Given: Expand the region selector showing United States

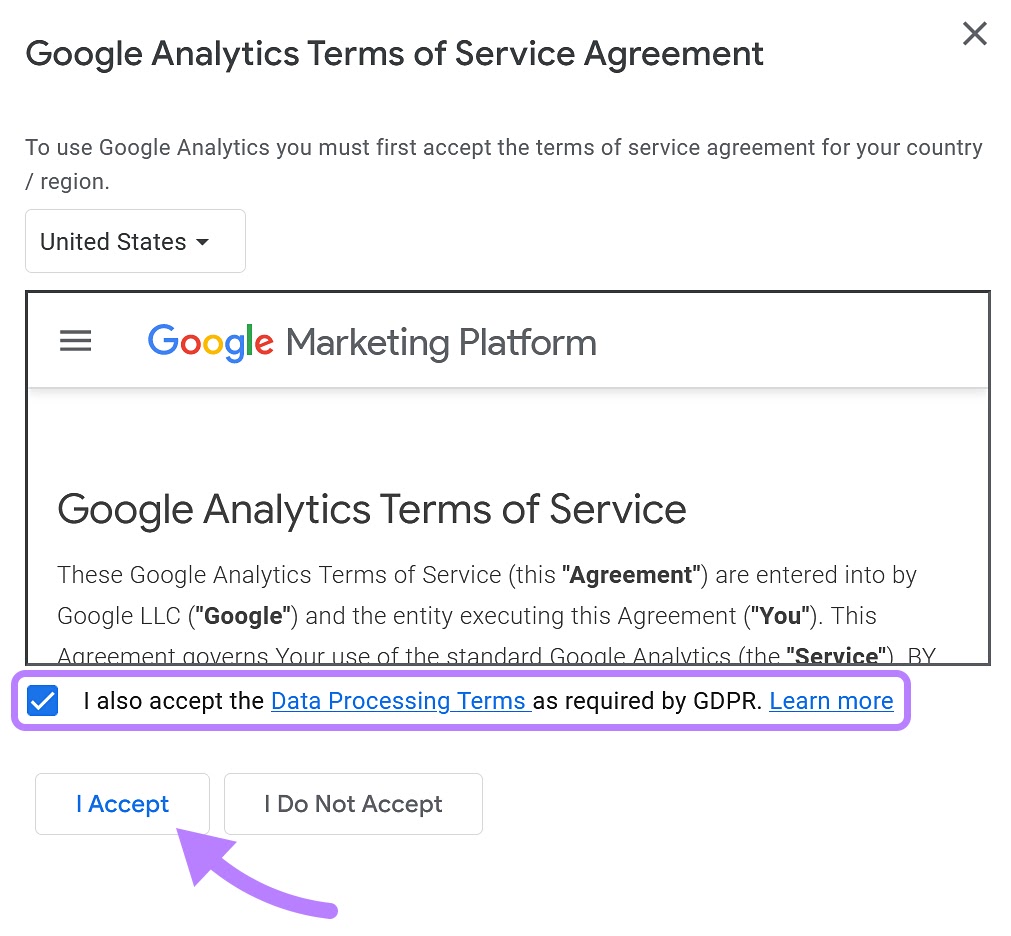Looking at the screenshot, I should pos(135,241).
